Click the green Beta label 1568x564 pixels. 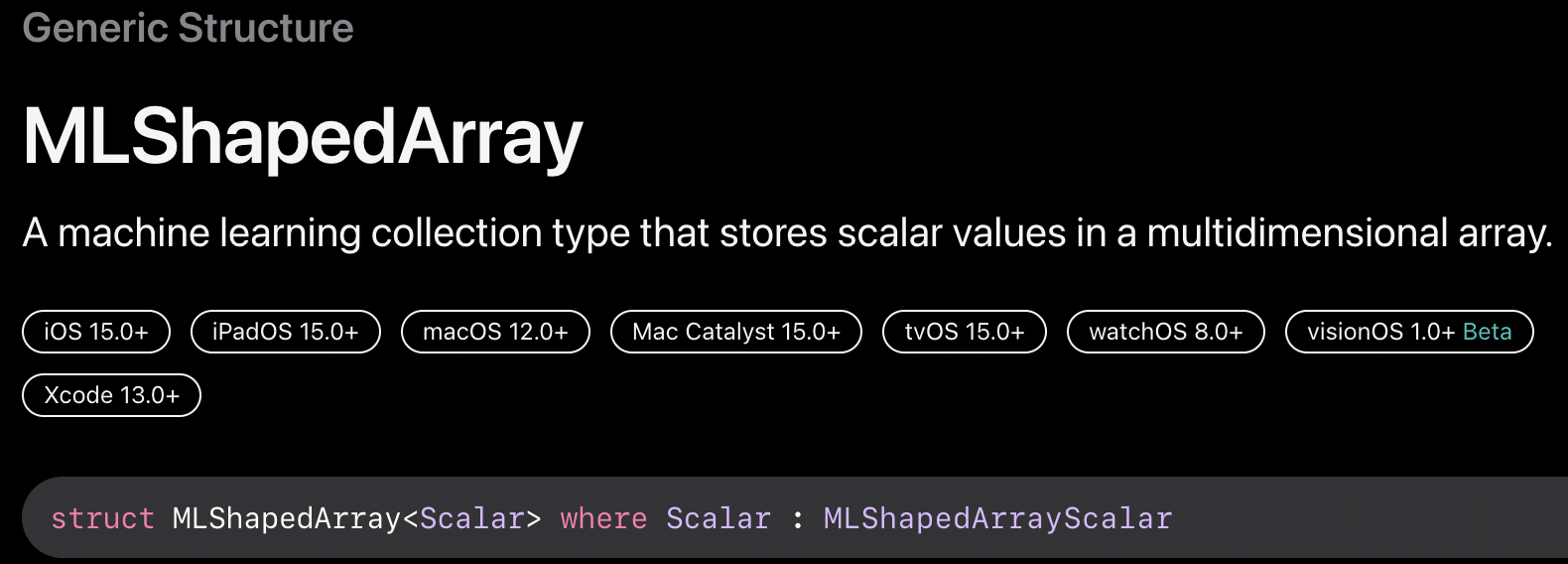1487,332
